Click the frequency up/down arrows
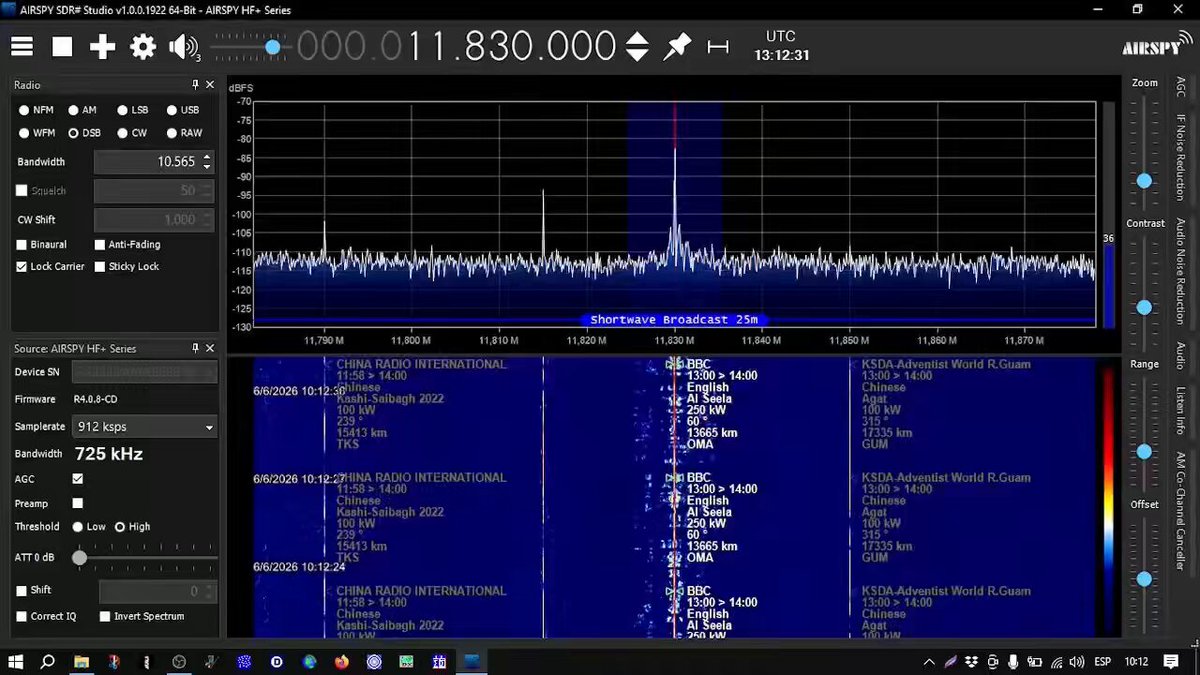The height and width of the screenshot is (675, 1200). 637,47
